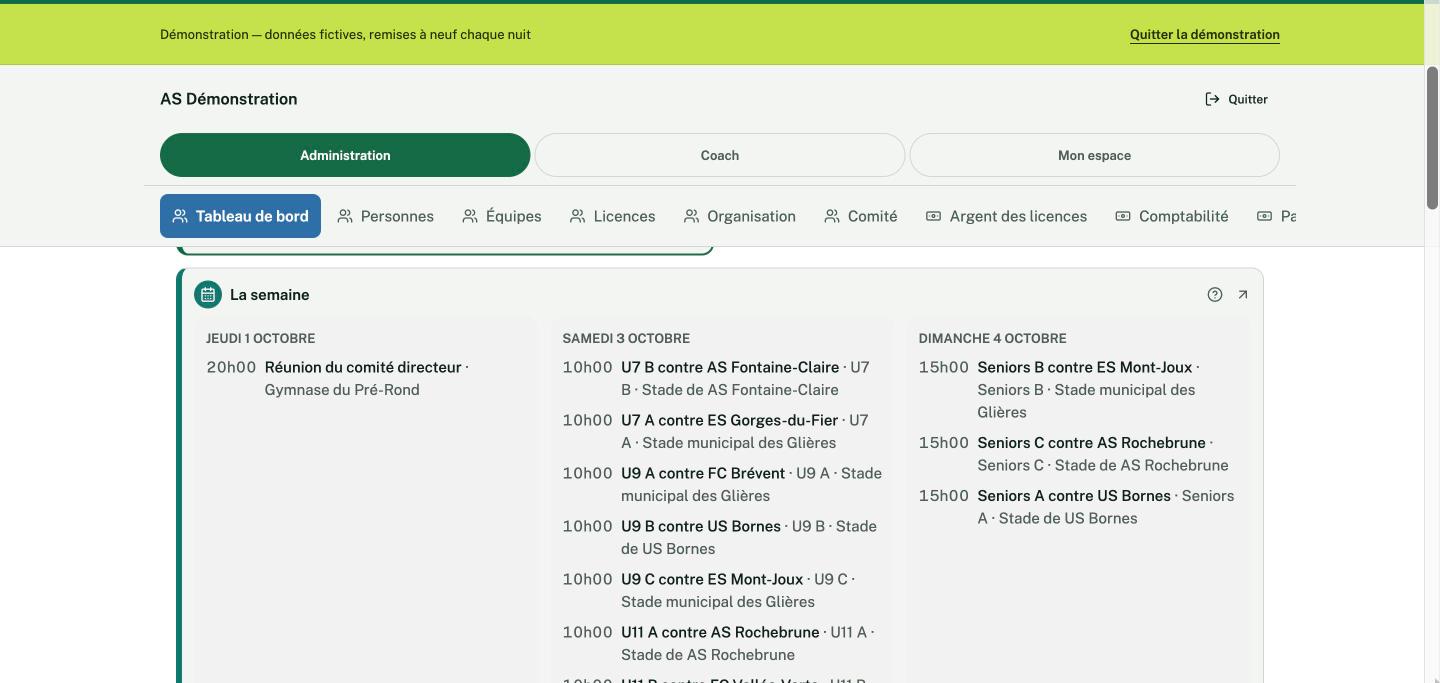Viewport: 1440px width, 683px height.
Task: Click the people icon next to Équipes
Action: coord(470,216)
